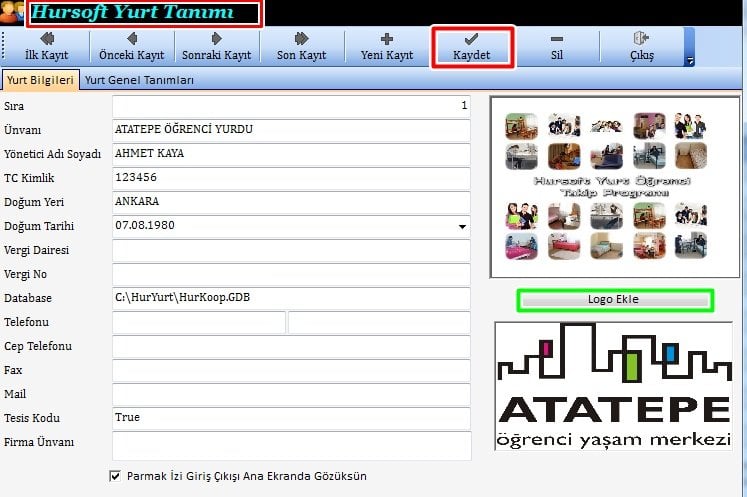Select the Yurt Bilgileri tab
Image resolution: width=747 pixels, height=497 pixels.
click(x=39, y=80)
